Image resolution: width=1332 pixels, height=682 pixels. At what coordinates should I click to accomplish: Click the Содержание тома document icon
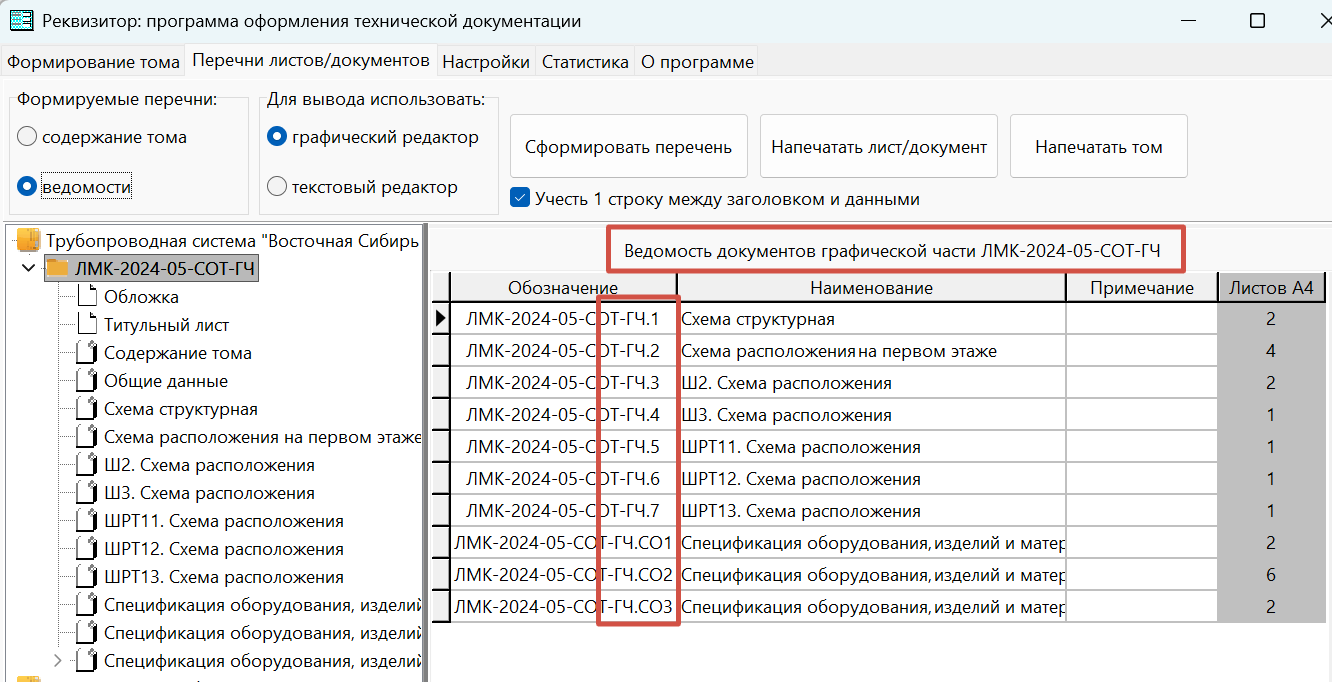[87, 352]
